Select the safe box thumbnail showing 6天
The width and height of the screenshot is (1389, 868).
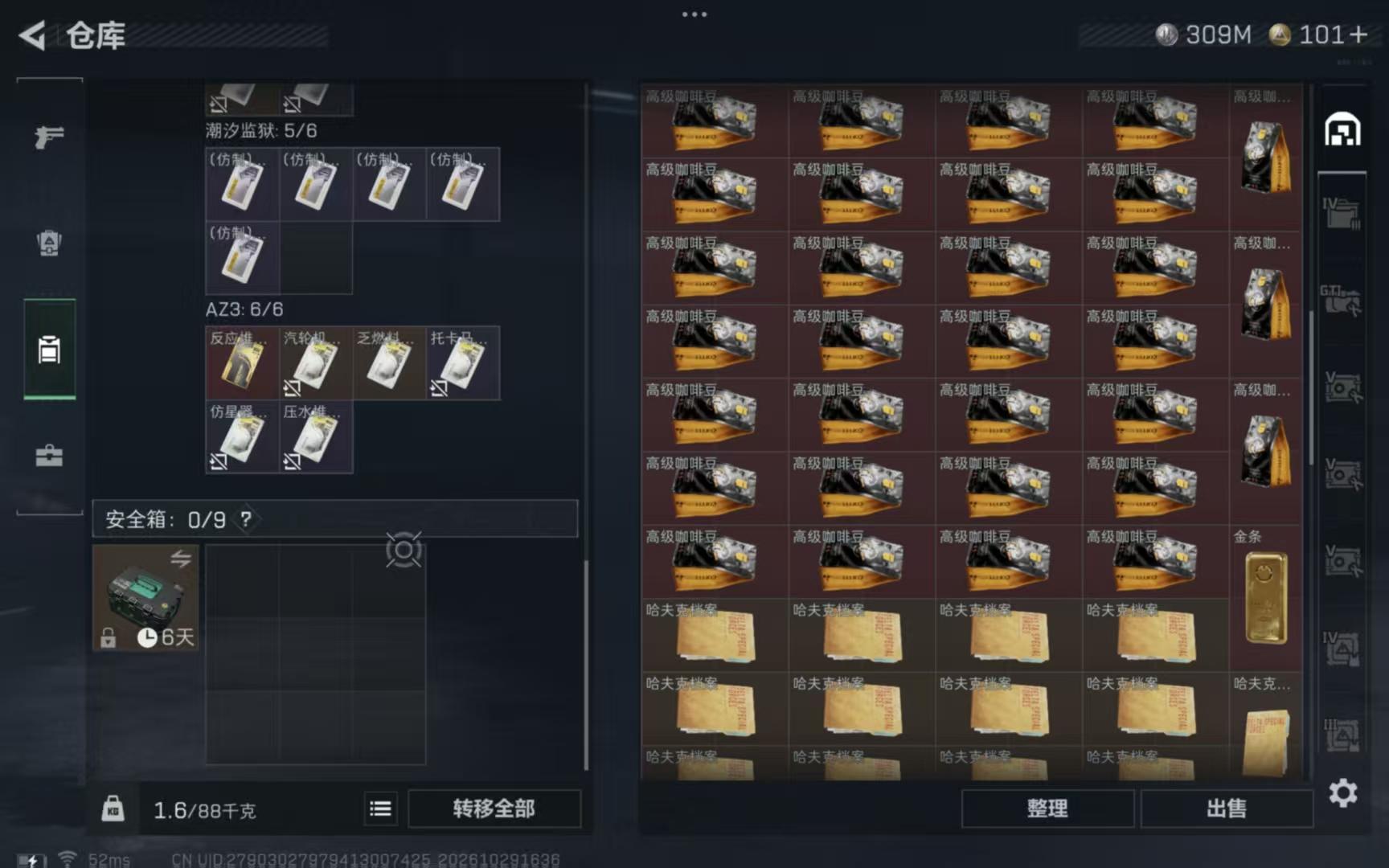[x=145, y=598]
